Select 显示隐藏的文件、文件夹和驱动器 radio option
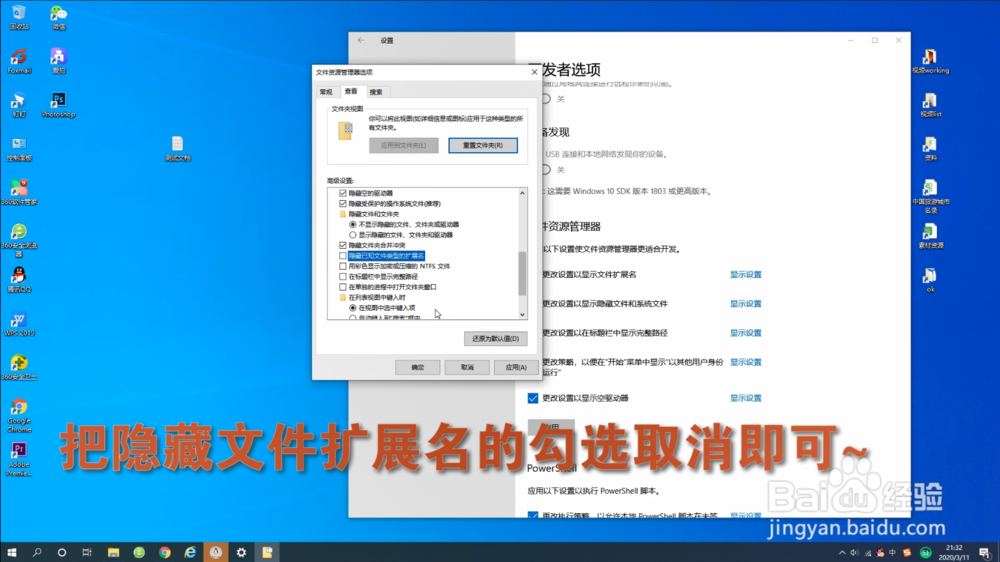 (353, 235)
